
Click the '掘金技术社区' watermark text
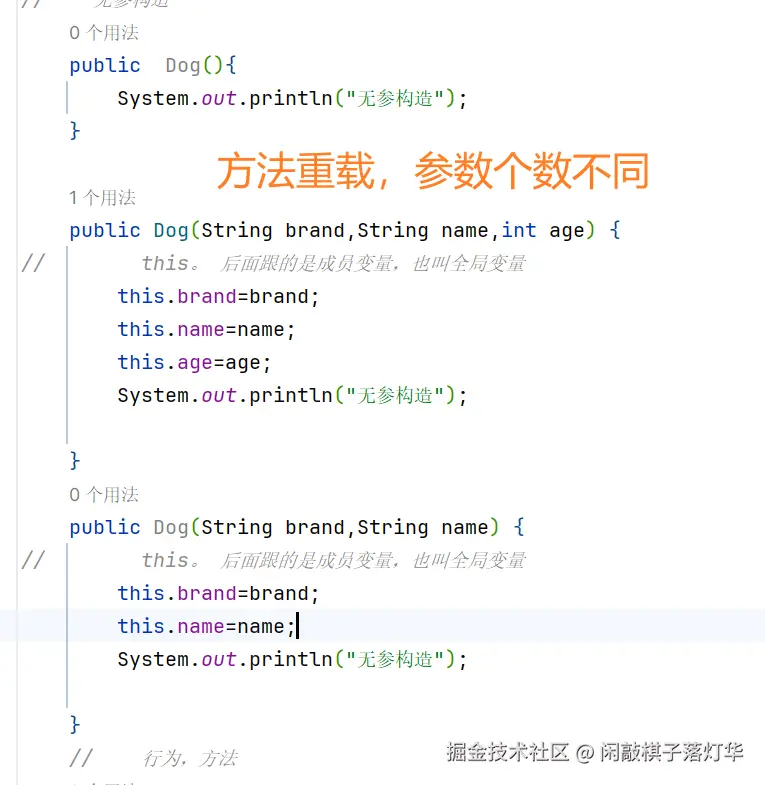click(x=507, y=752)
